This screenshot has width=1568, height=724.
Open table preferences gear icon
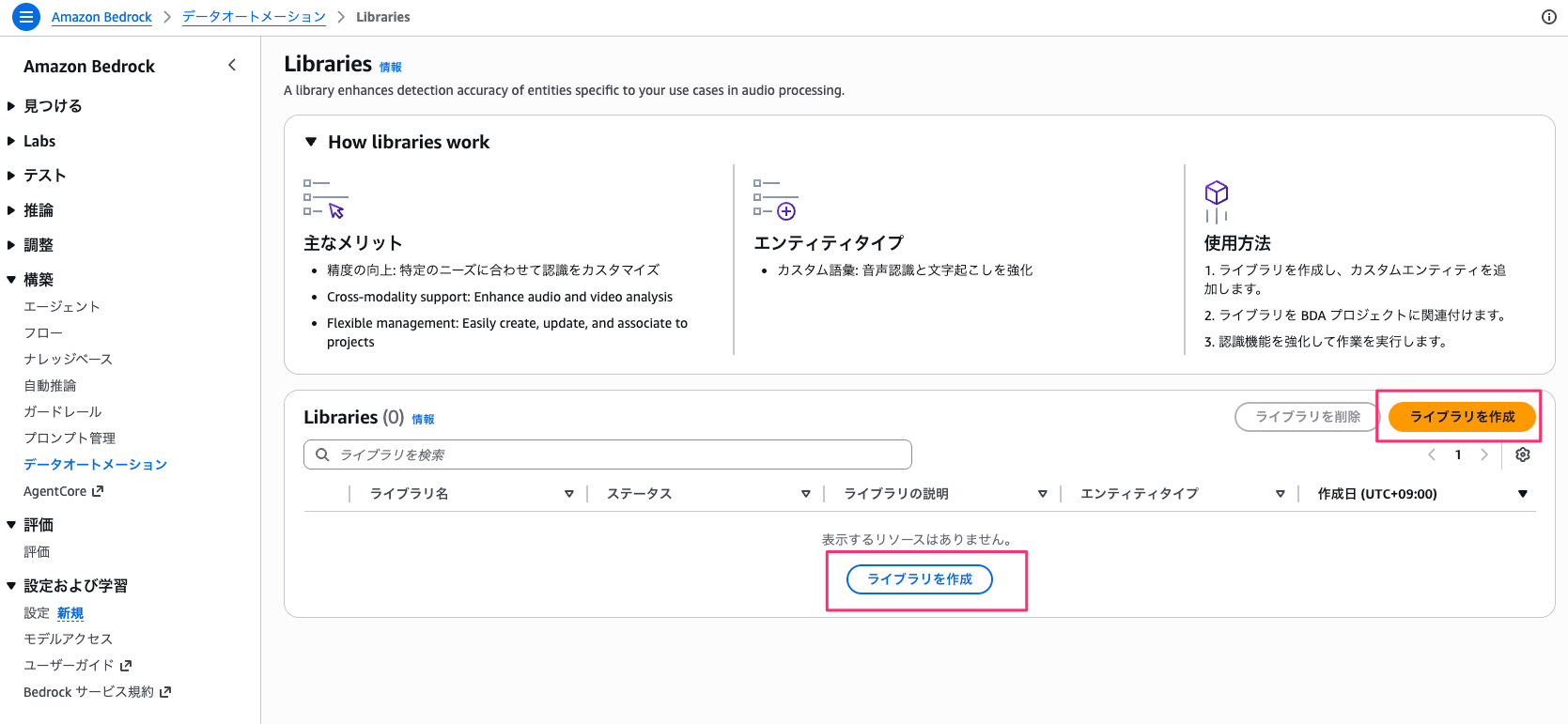pyautogui.click(x=1523, y=454)
